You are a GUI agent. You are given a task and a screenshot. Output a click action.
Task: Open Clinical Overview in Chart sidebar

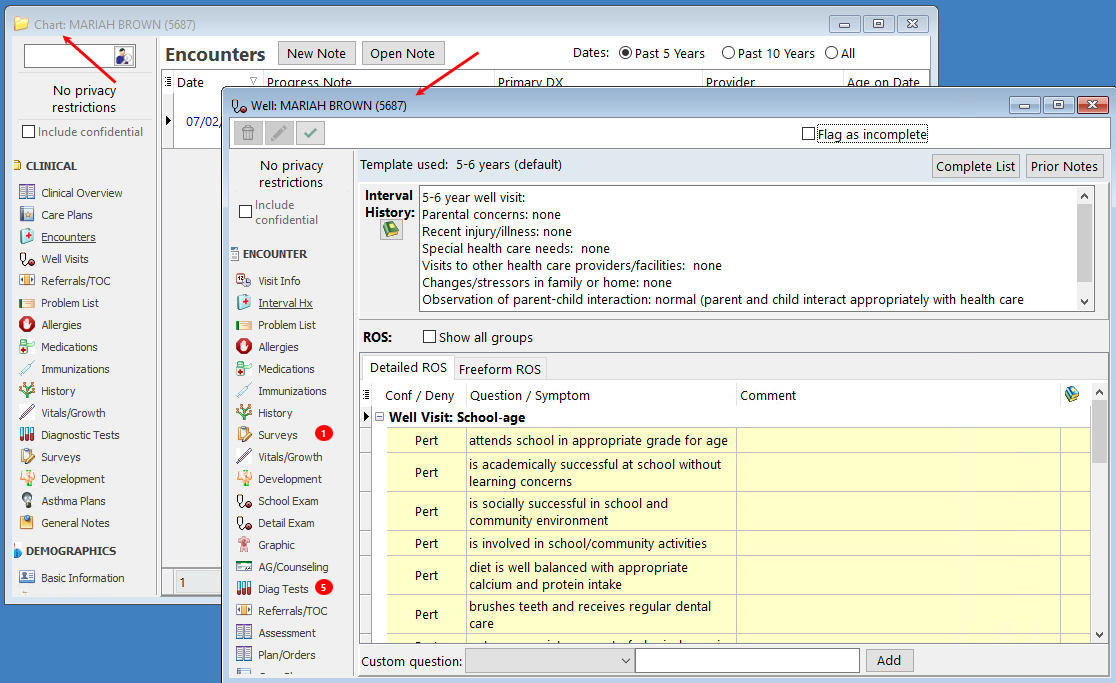pyautogui.click(x=81, y=193)
